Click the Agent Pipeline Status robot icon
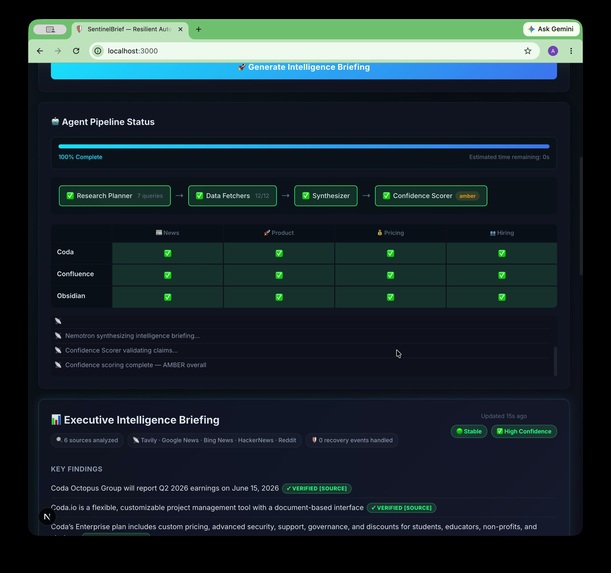 point(55,121)
